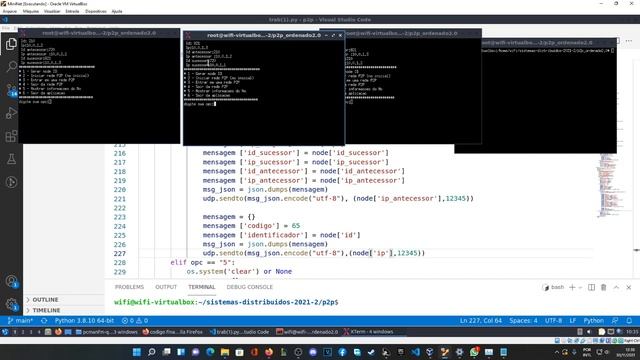Open notifications bell in status bar
The image size is (640, 360).
point(629,321)
